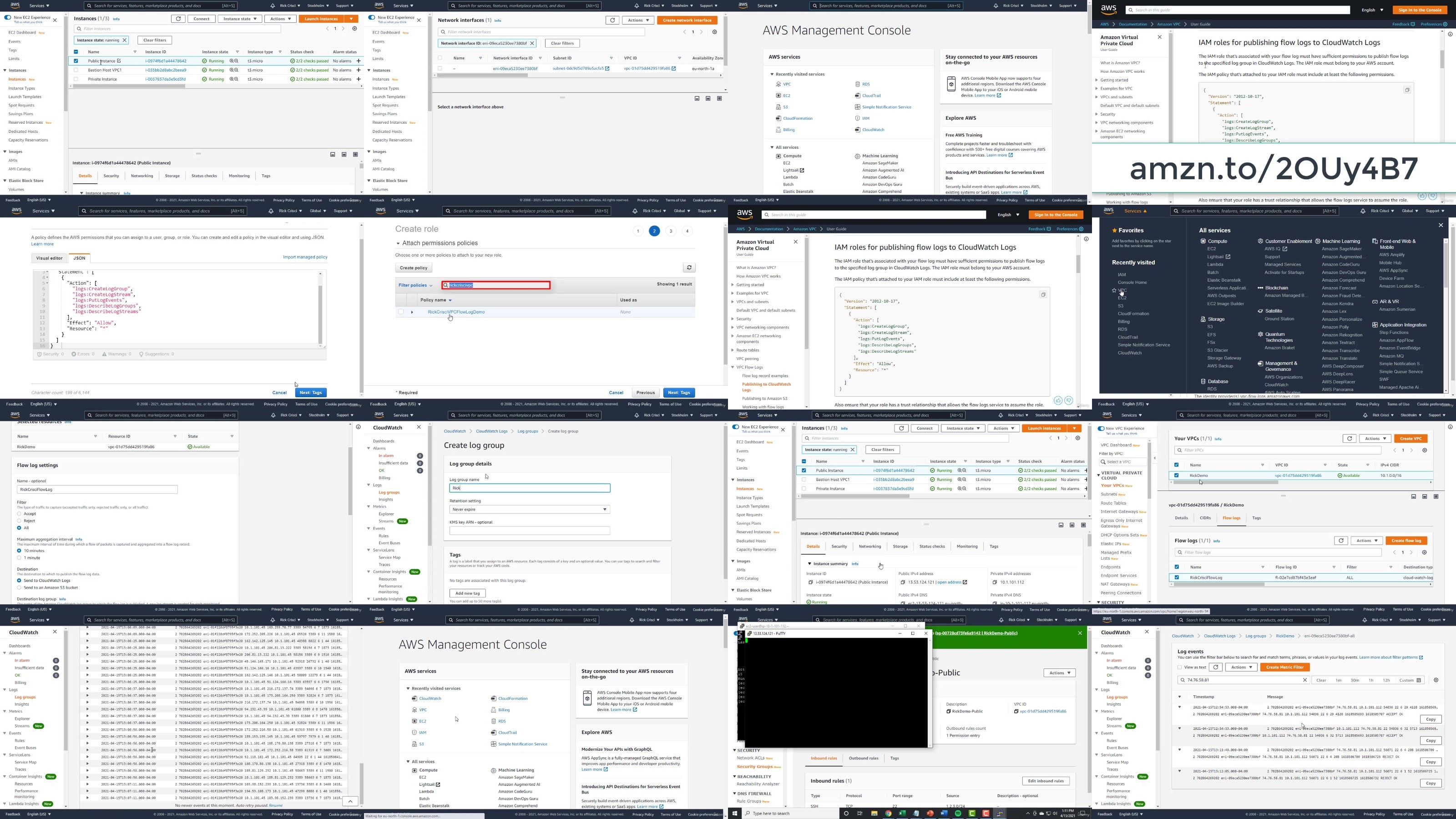Image resolution: width=1456 pixels, height=819 pixels.
Task: Collapse the DNS FIREWALL sidebar section
Action: point(735,794)
